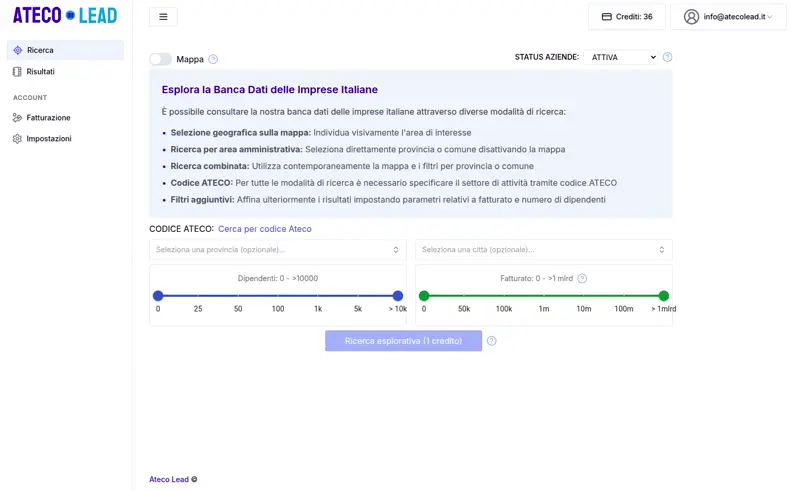Click the Risultati panel icon in sidebar
The height and width of the screenshot is (491, 800).
pyautogui.click(x=17, y=71)
